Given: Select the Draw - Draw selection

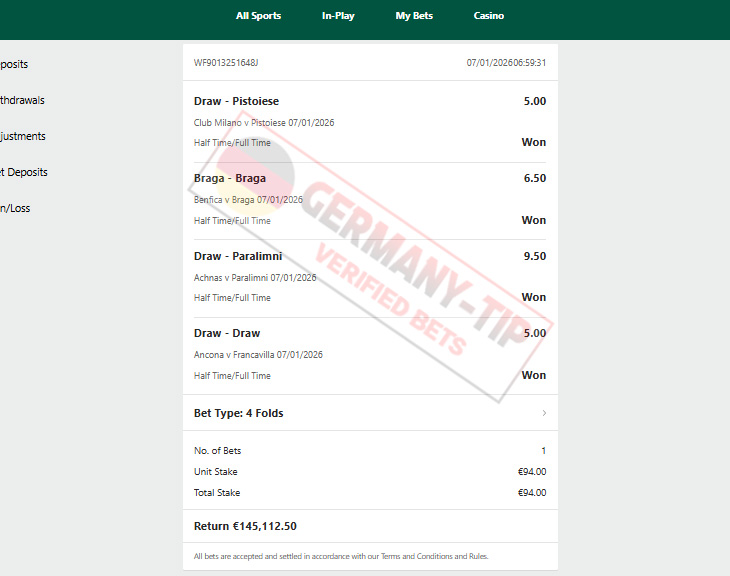Looking at the screenshot, I should [x=227, y=333].
